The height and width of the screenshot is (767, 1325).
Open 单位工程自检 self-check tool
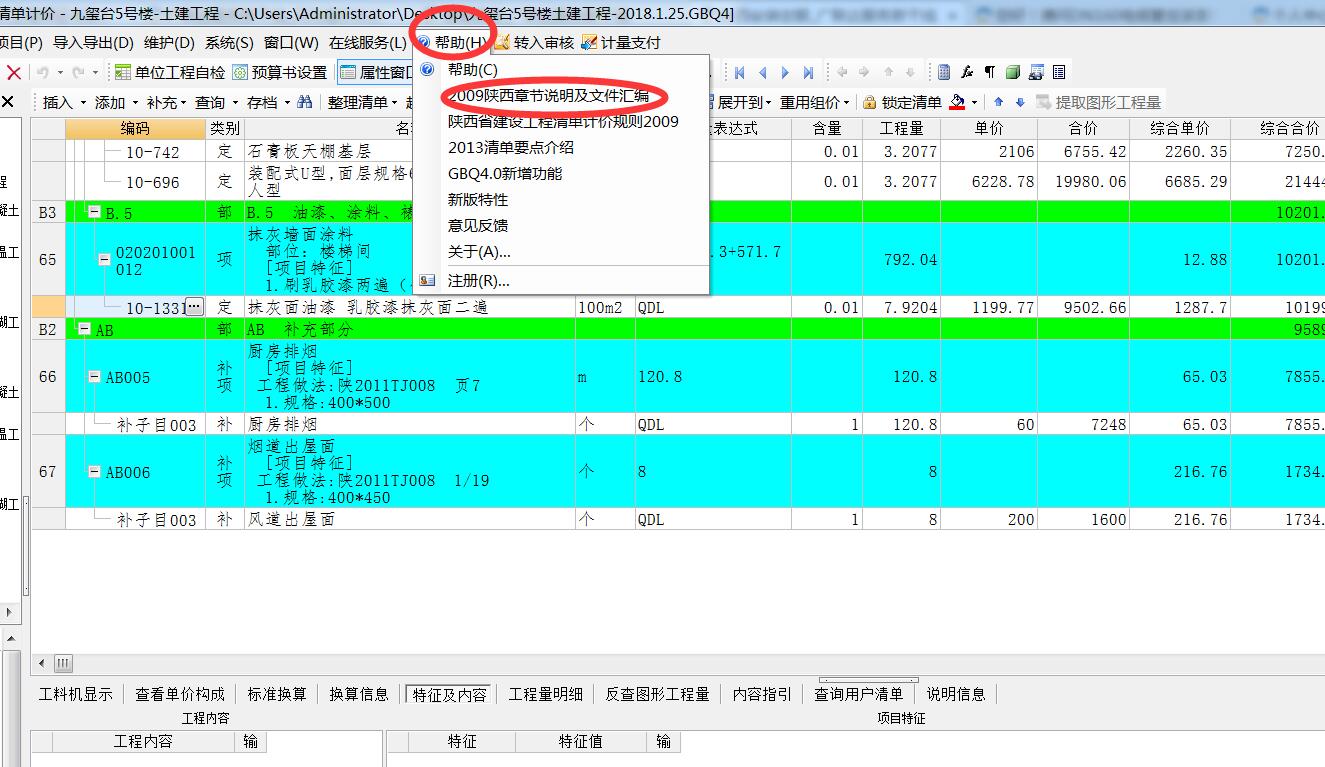pos(170,72)
